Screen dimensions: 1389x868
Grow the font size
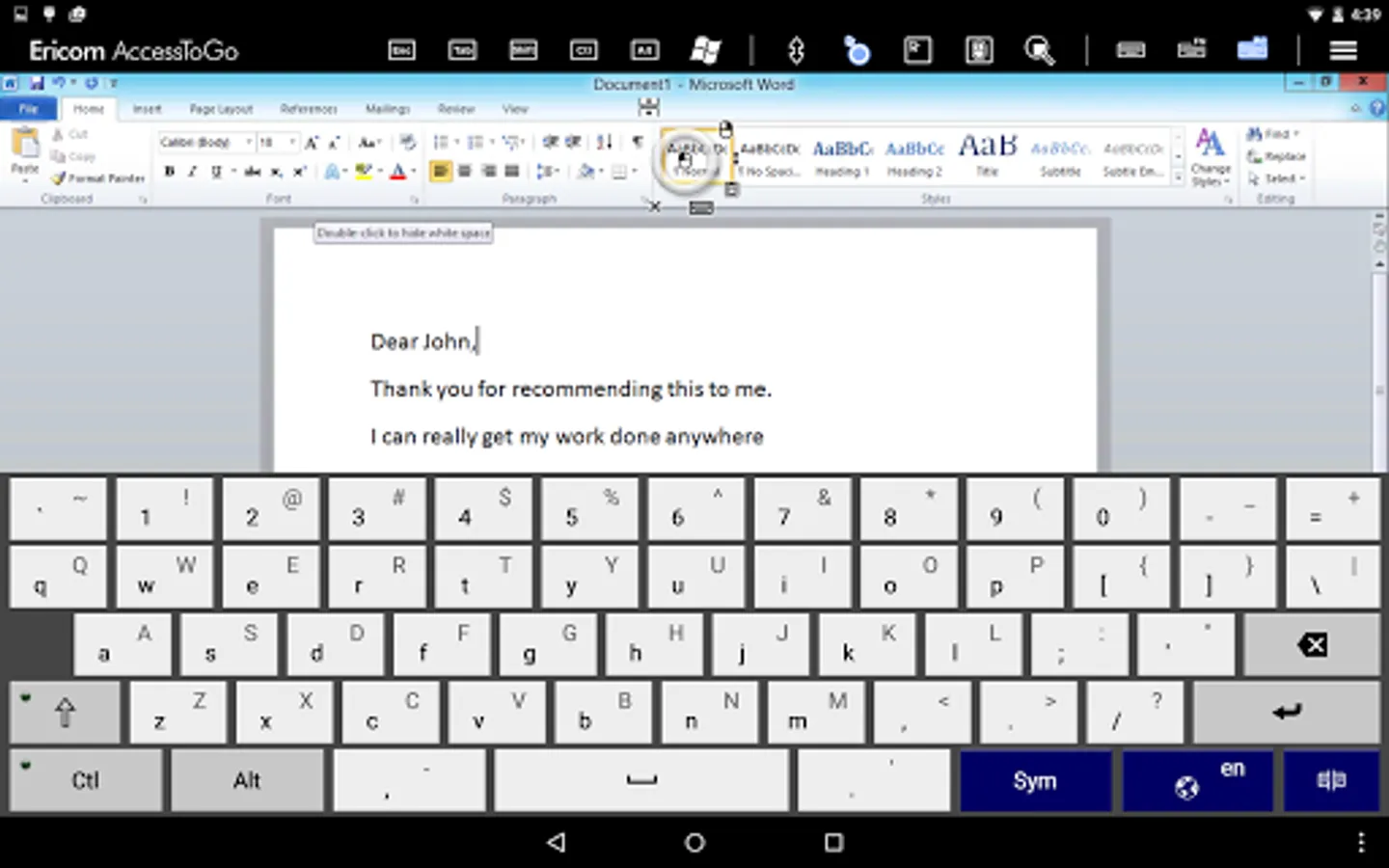coord(312,143)
